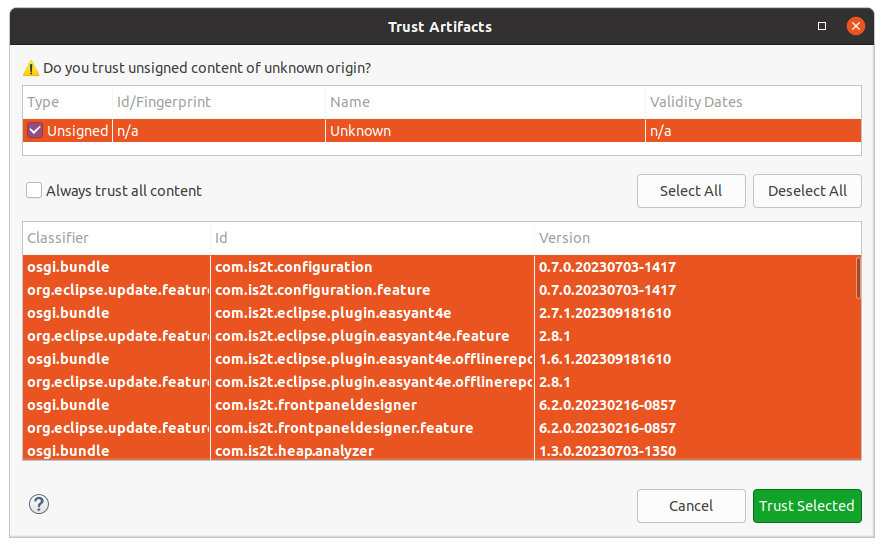Image resolution: width=884 pixels, height=547 pixels.
Task: Select com.is2t.frontpaneldesigner bundle row
Action: pyautogui.click(x=442, y=405)
